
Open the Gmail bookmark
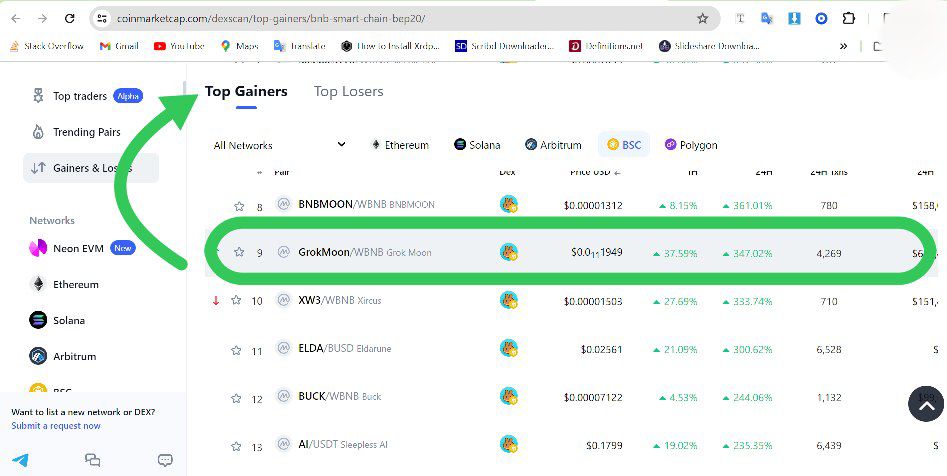tap(119, 46)
